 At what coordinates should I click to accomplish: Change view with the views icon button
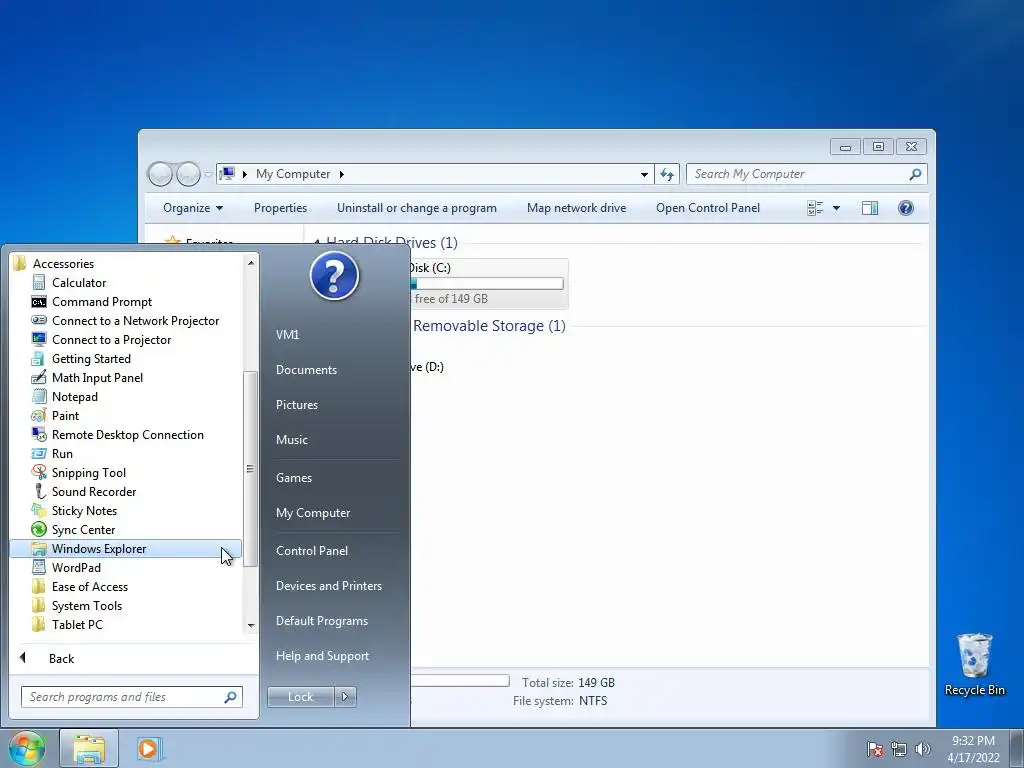click(x=815, y=208)
